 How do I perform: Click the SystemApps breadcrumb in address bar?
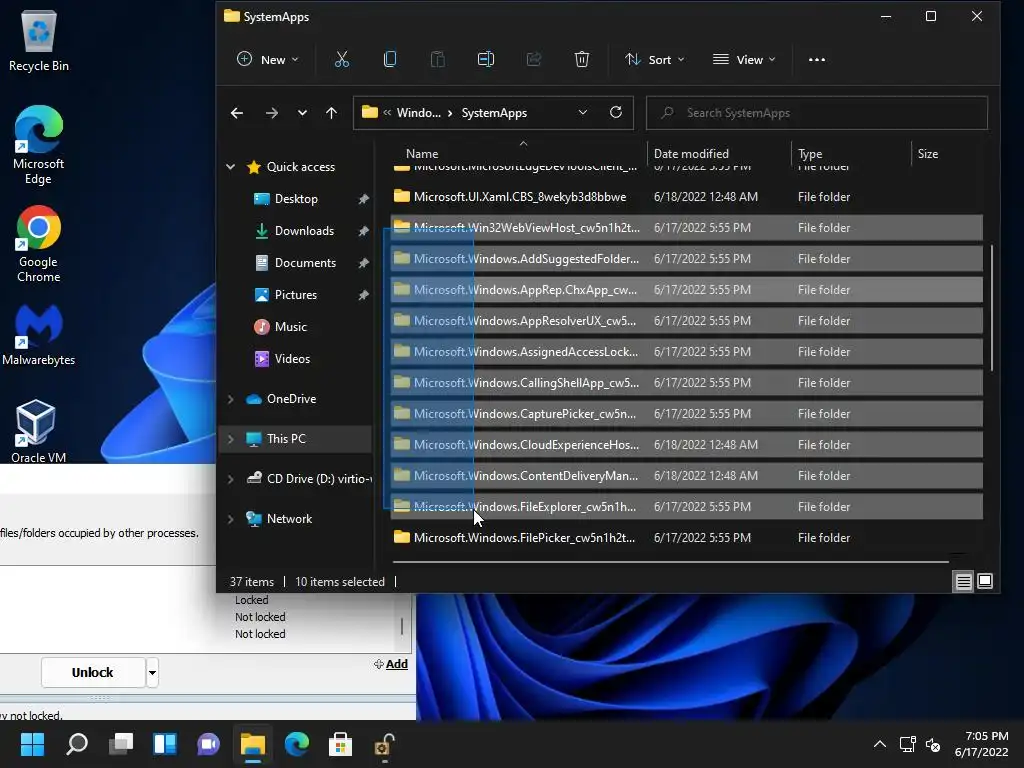[494, 113]
